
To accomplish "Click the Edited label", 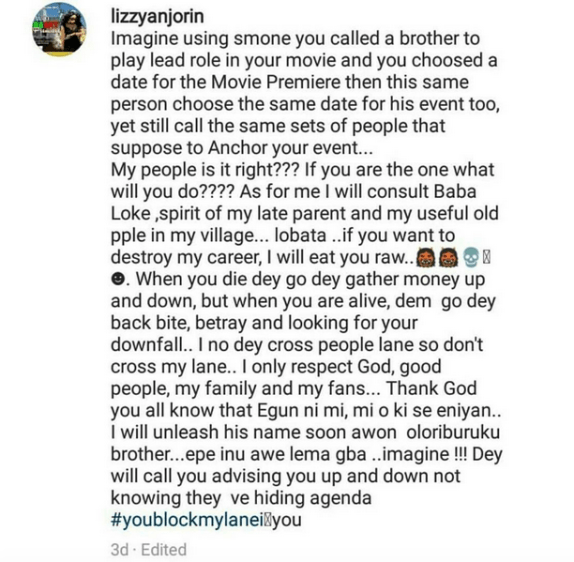I will (164, 550).
